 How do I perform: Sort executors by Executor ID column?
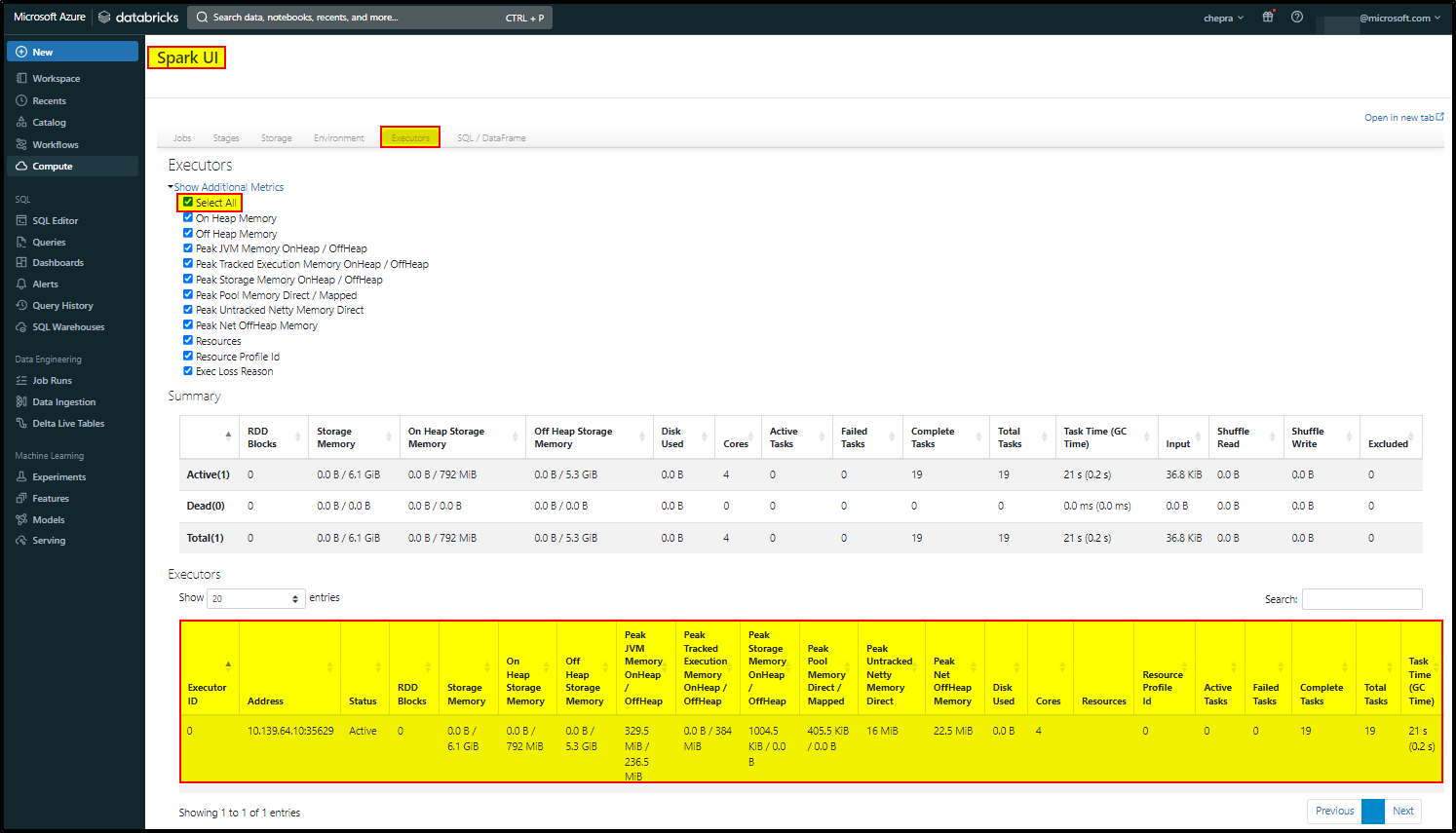210,668
